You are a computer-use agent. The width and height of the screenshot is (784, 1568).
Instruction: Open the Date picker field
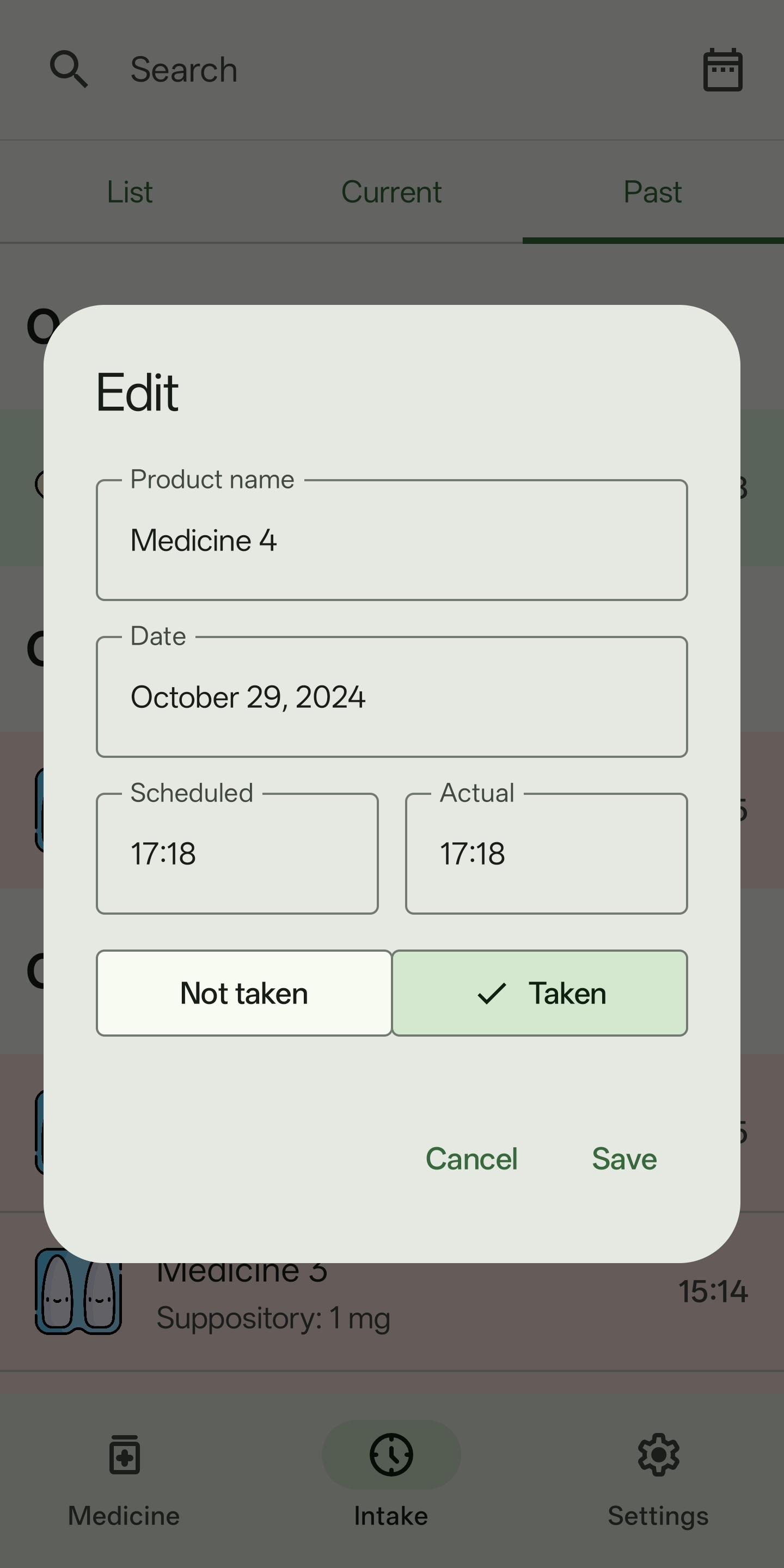pos(391,697)
